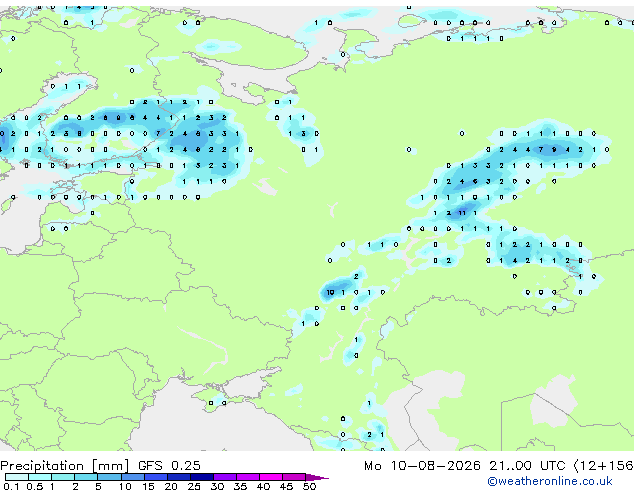Click the weatheronline.co.uk copyright link
The height and width of the screenshot is (490, 634).
[550, 481]
